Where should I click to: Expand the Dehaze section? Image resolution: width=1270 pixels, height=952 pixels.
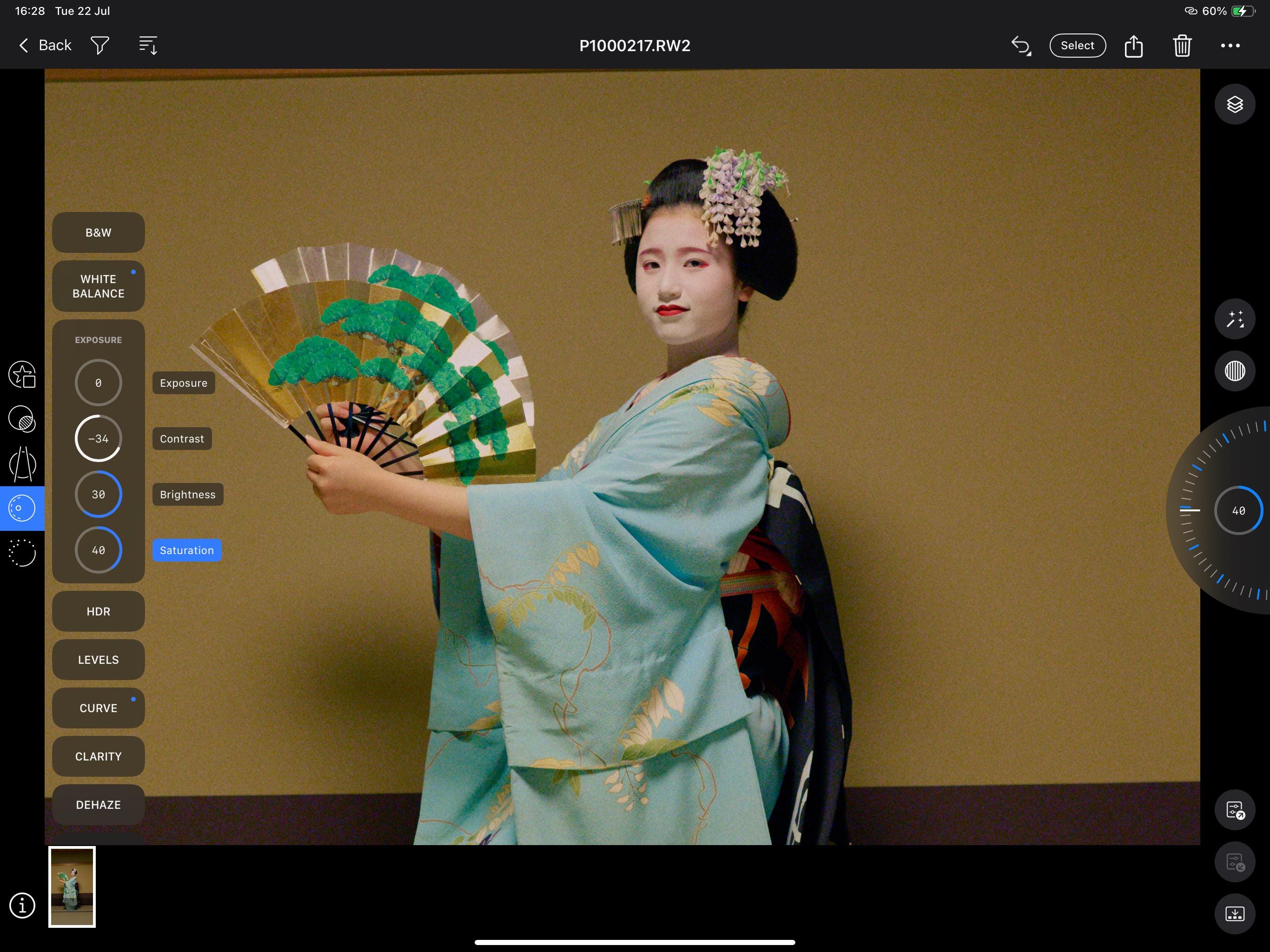98,805
